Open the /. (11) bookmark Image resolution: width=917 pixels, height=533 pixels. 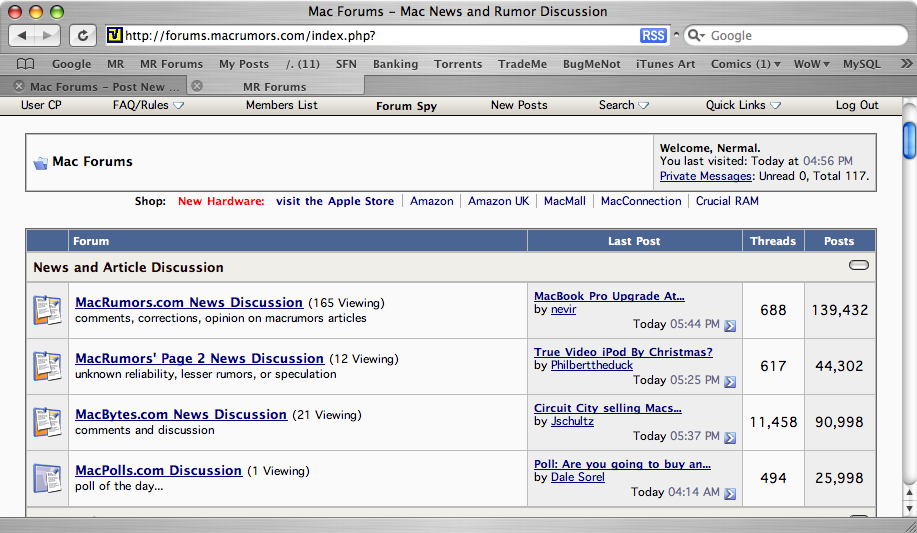[x=302, y=64]
